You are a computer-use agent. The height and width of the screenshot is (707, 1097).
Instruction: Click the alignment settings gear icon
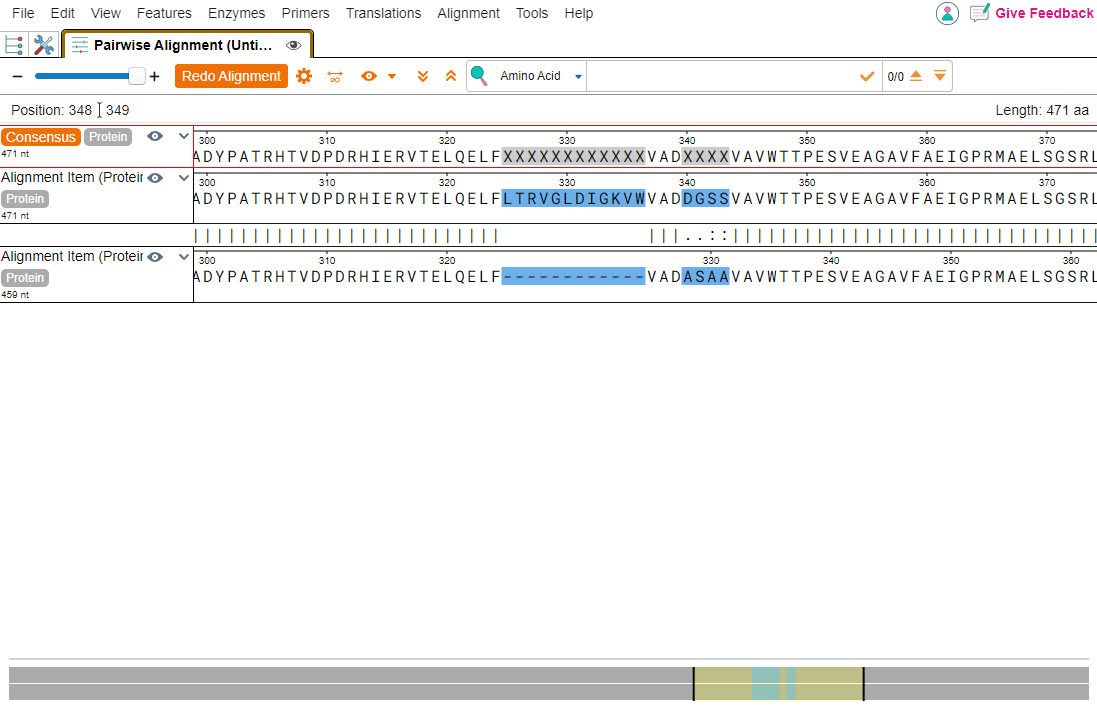point(304,76)
